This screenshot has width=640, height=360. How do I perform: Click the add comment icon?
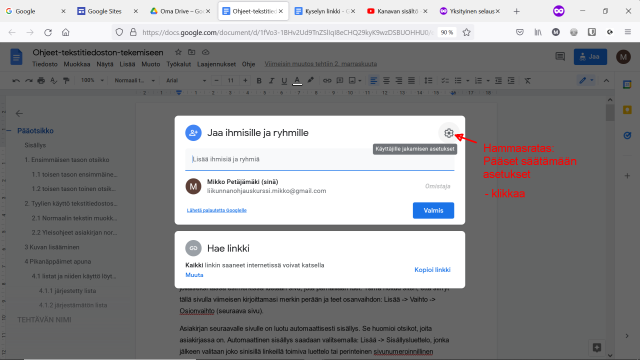340,81
